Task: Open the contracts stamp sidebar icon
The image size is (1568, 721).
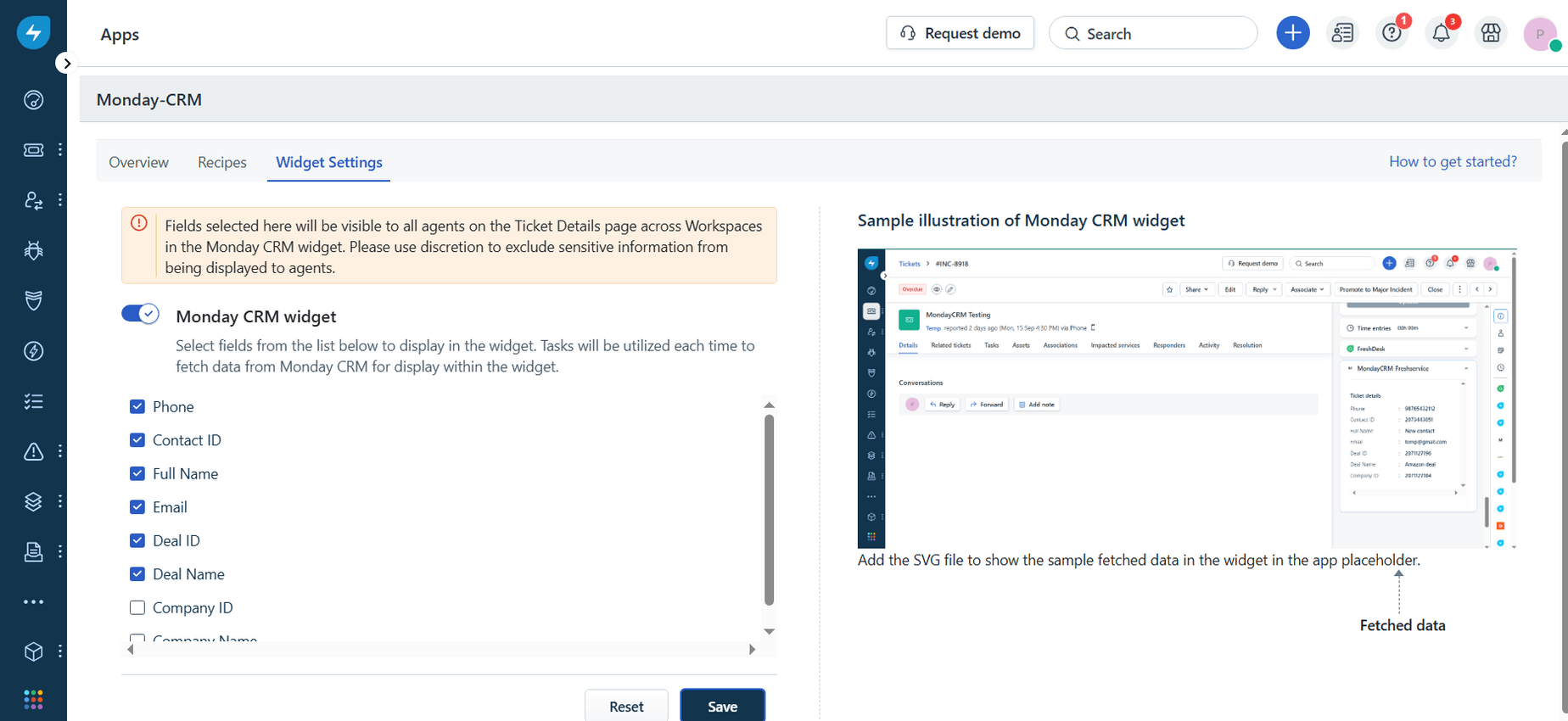Action: (33, 552)
